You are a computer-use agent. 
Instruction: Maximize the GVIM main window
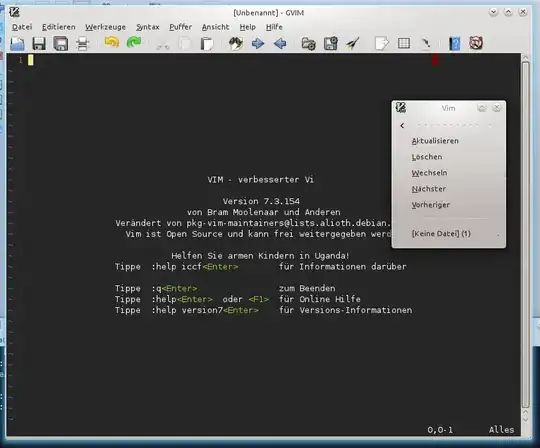click(508, 12)
